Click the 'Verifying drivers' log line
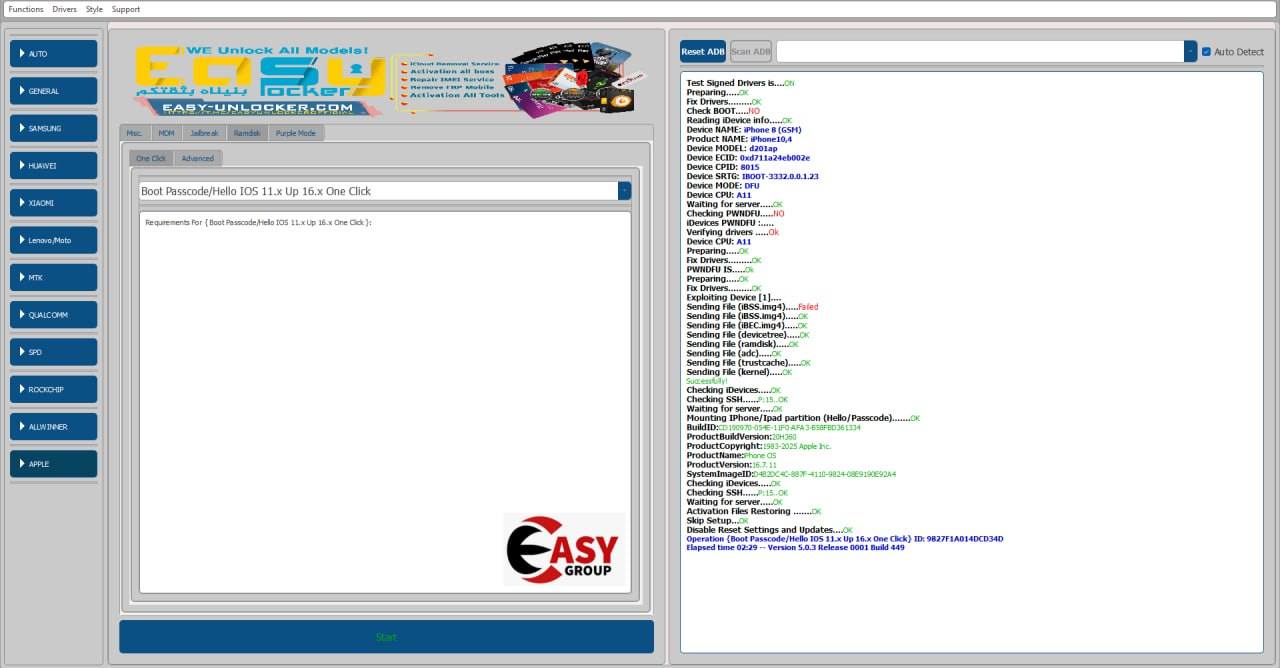The image size is (1280, 668). pyautogui.click(x=732, y=232)
